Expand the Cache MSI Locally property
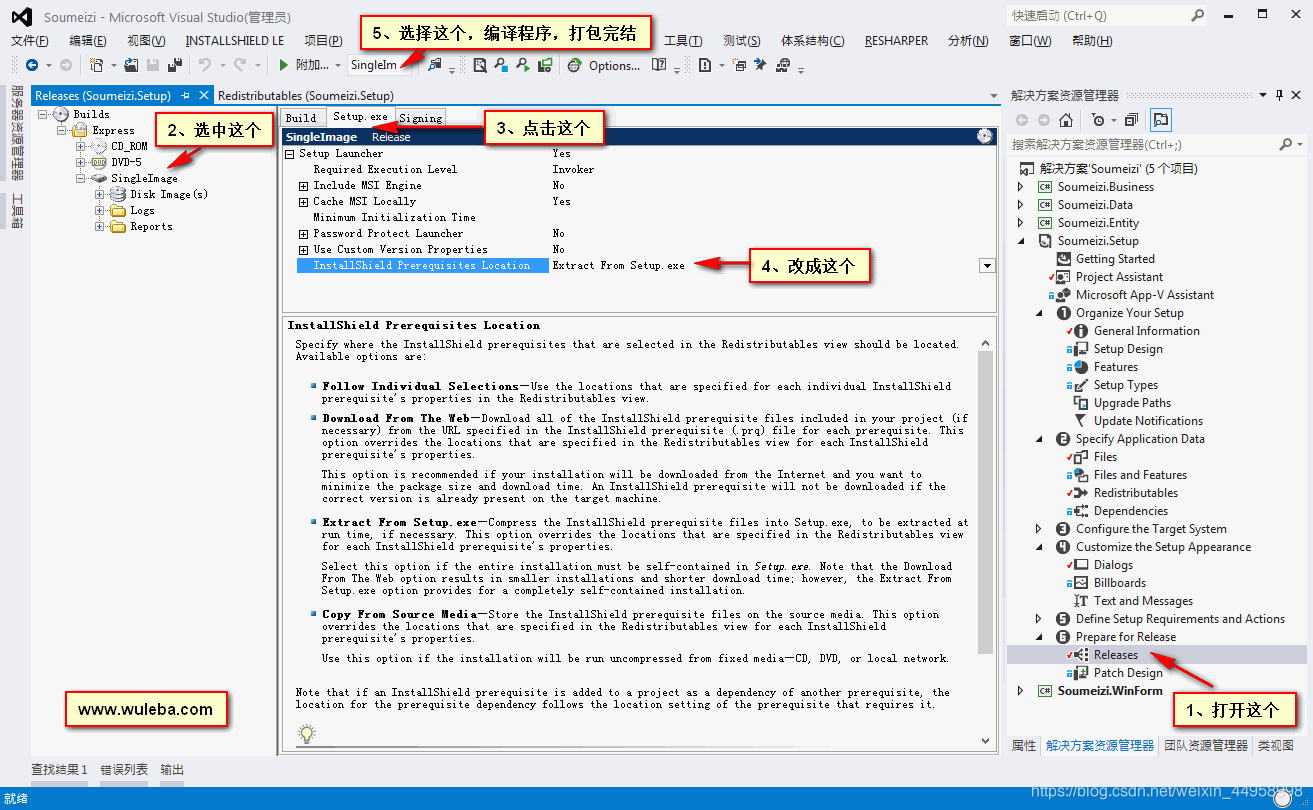 304,202
